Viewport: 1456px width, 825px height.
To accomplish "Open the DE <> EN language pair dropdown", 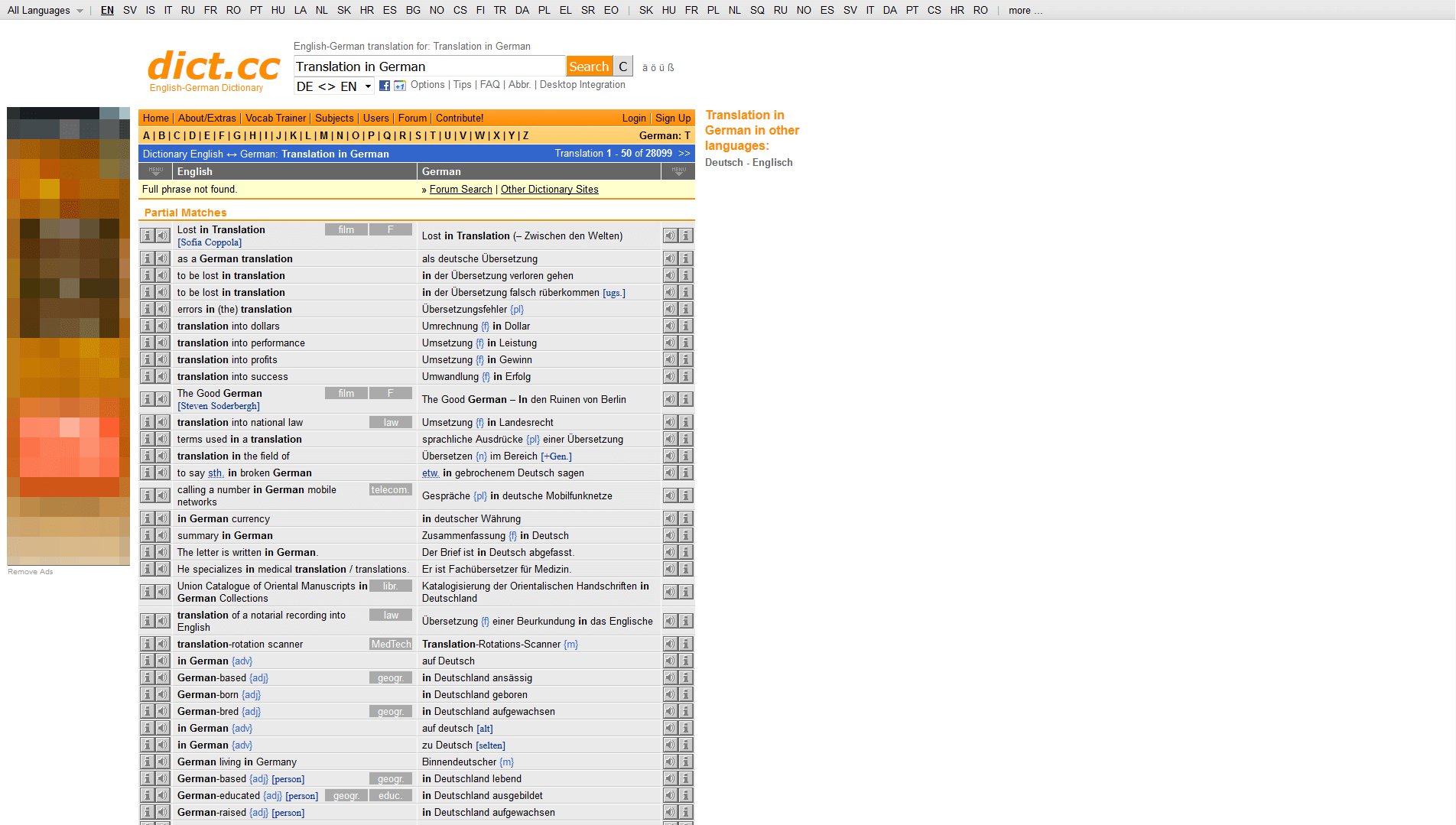I will [x=333, y=86].
